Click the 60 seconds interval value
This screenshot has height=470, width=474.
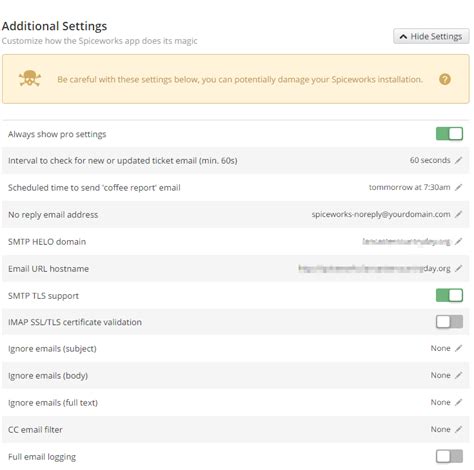(430, 160)
